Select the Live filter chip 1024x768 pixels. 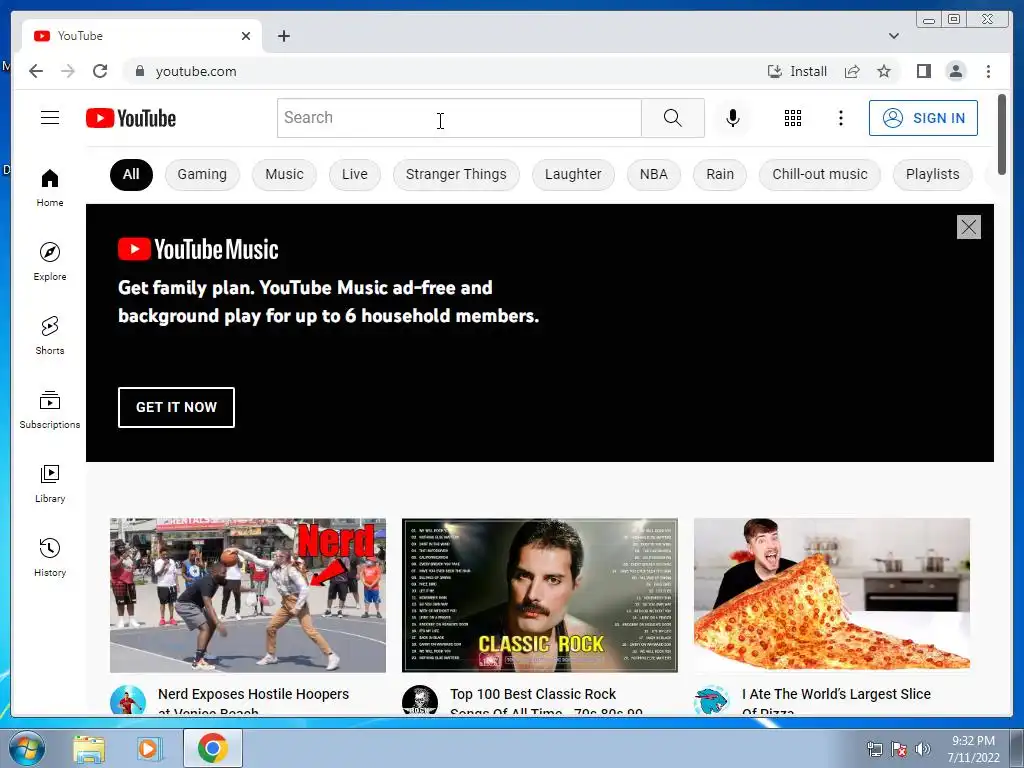[x=355, y=174]
